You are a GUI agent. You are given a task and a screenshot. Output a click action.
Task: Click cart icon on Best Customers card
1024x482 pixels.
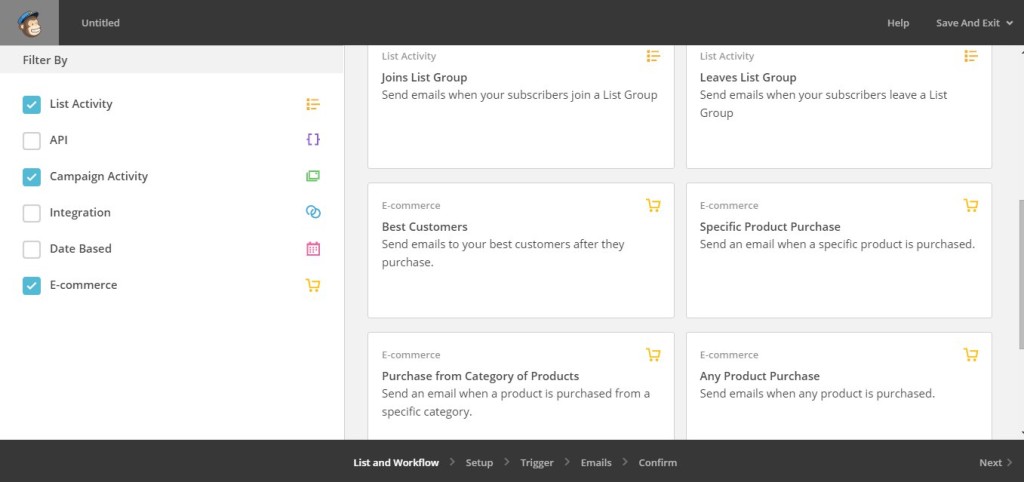pos(653,205)
